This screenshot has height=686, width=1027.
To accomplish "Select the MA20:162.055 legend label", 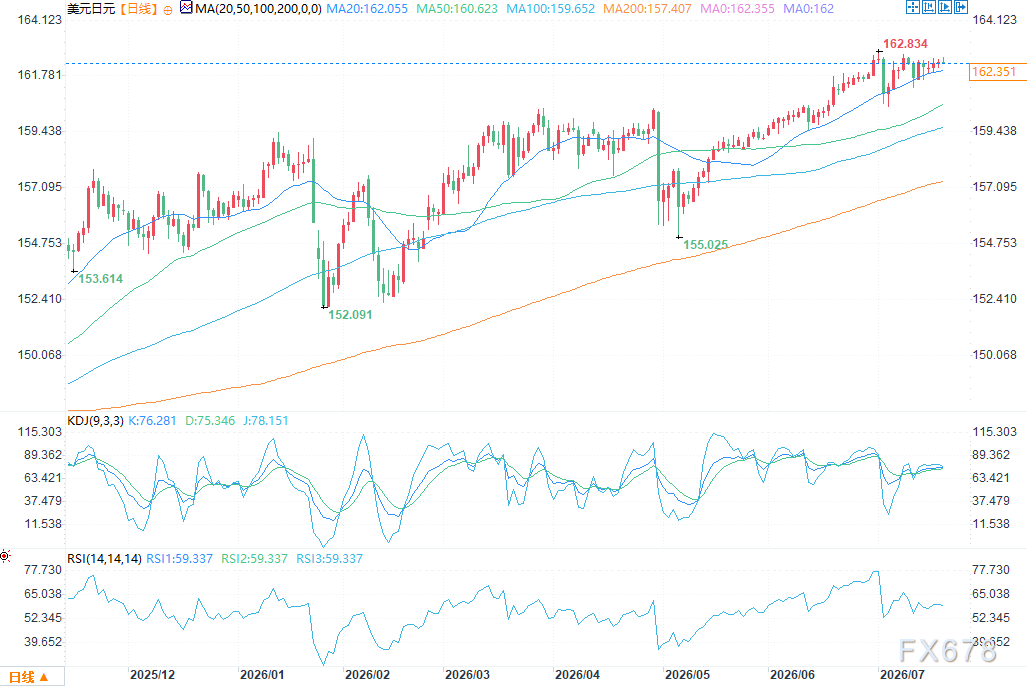I will tap(367, 9).
